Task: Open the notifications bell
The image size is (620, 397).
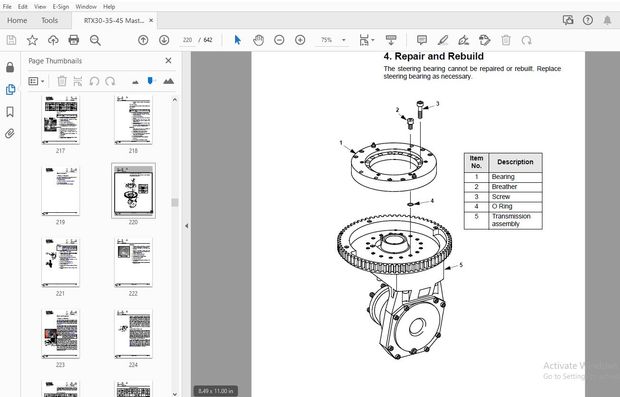Action: point(607,20)
